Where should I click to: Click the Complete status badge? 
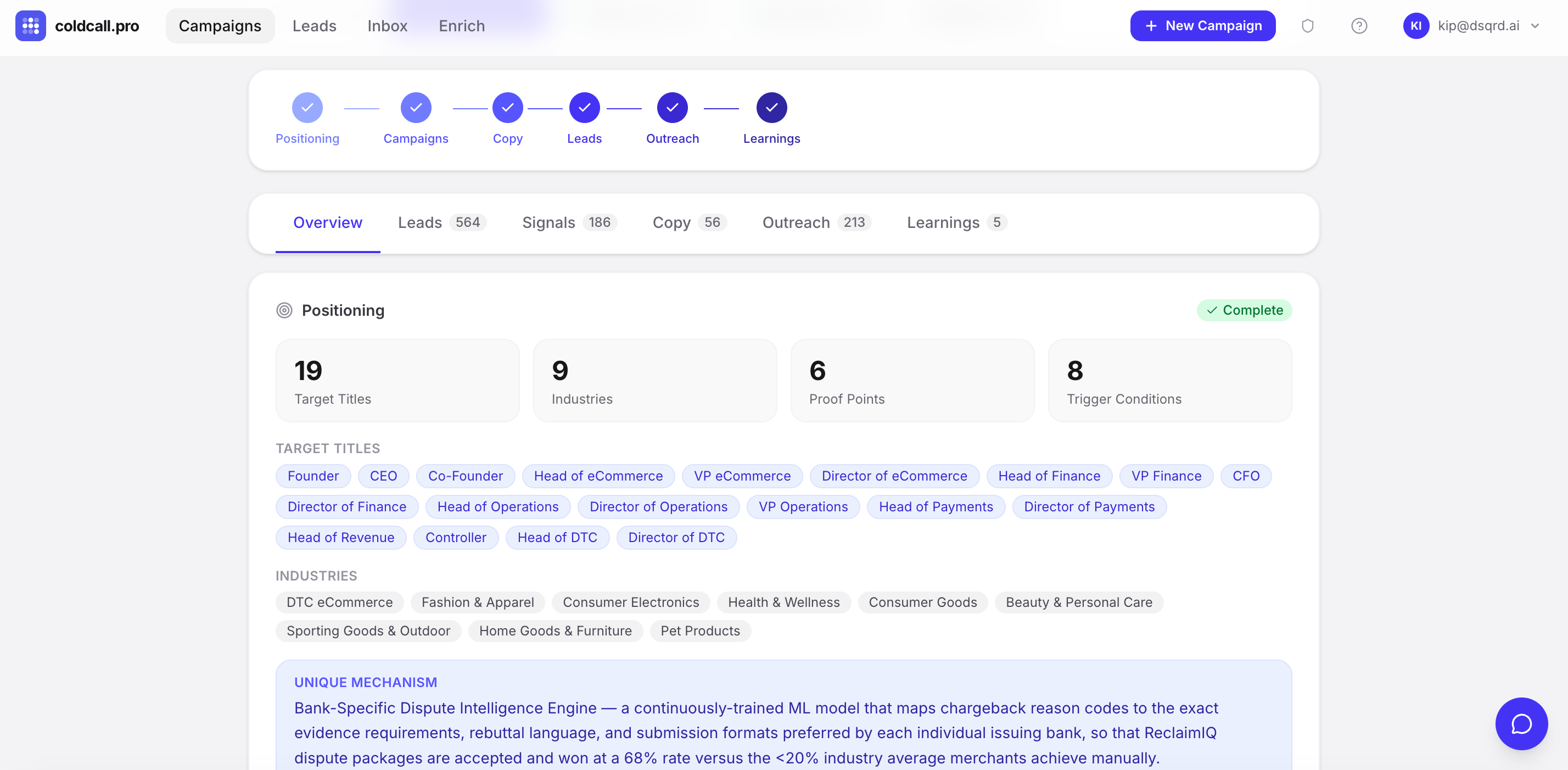tap(1244, 310)
